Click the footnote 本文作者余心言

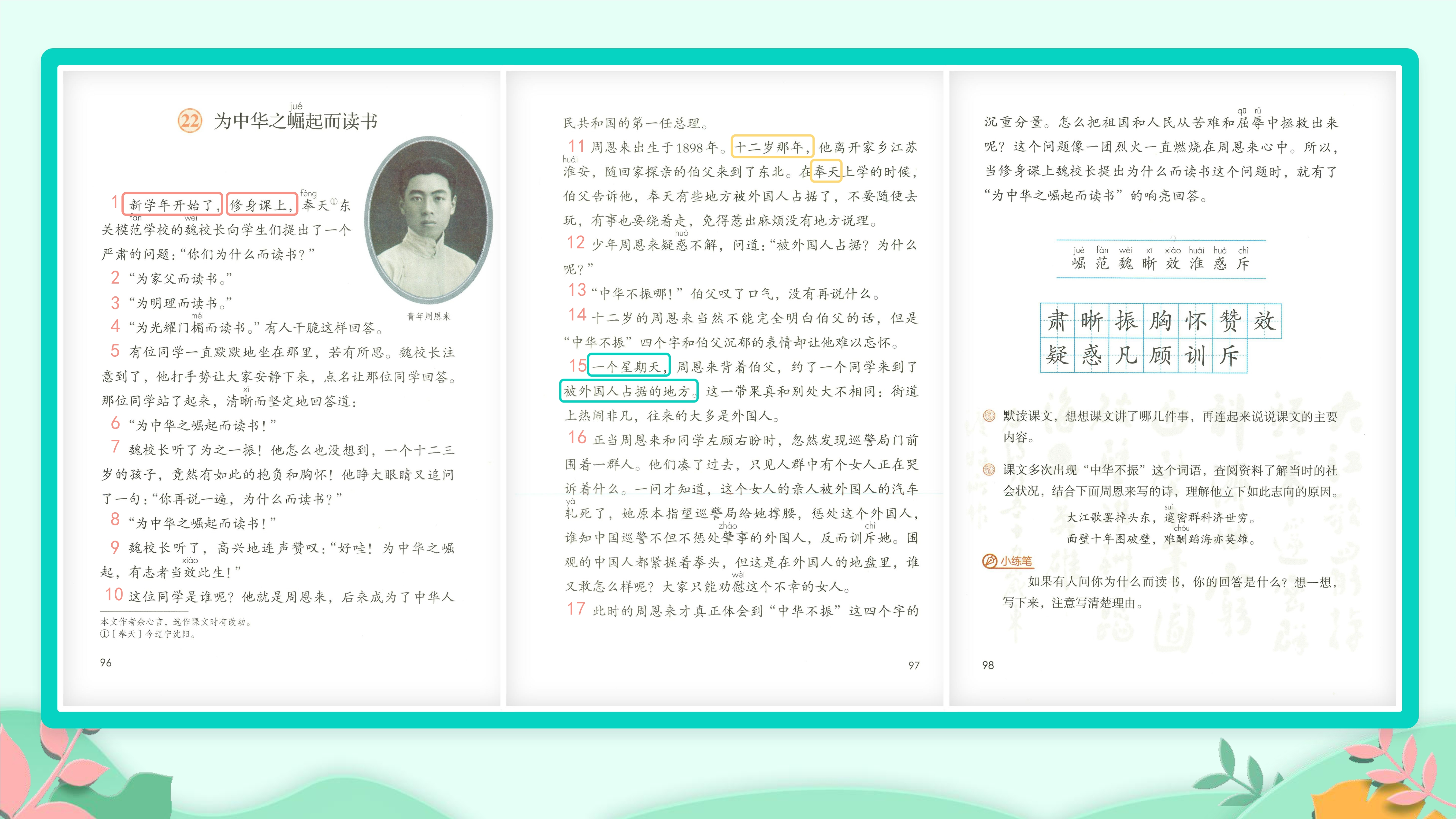click(176, 622)
